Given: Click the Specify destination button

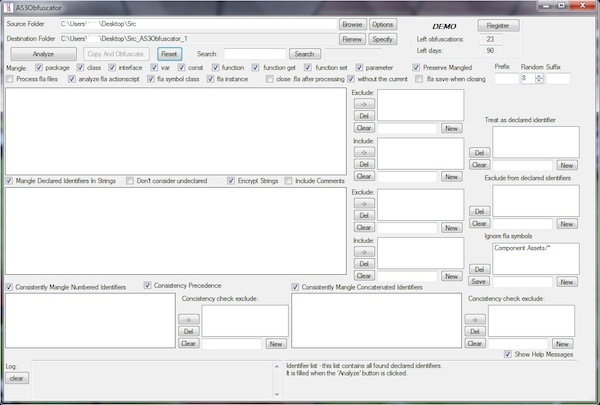Looking at the screenshot, I should [x=383, y=39].
